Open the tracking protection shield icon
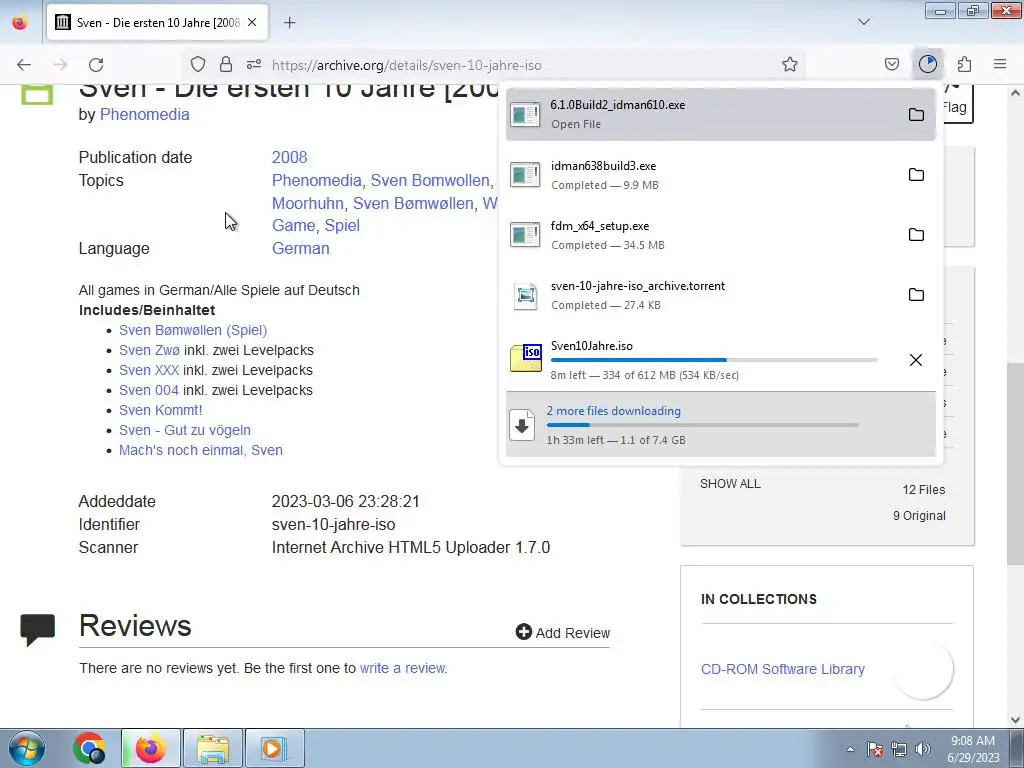This screenshot has width=1024, height=768. (198, 64)
